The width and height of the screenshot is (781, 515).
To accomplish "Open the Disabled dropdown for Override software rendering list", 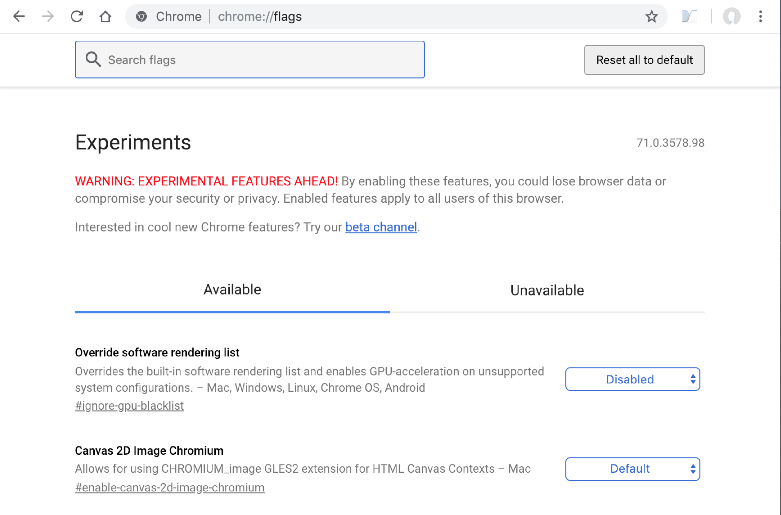I will click(x=632, y=379).
